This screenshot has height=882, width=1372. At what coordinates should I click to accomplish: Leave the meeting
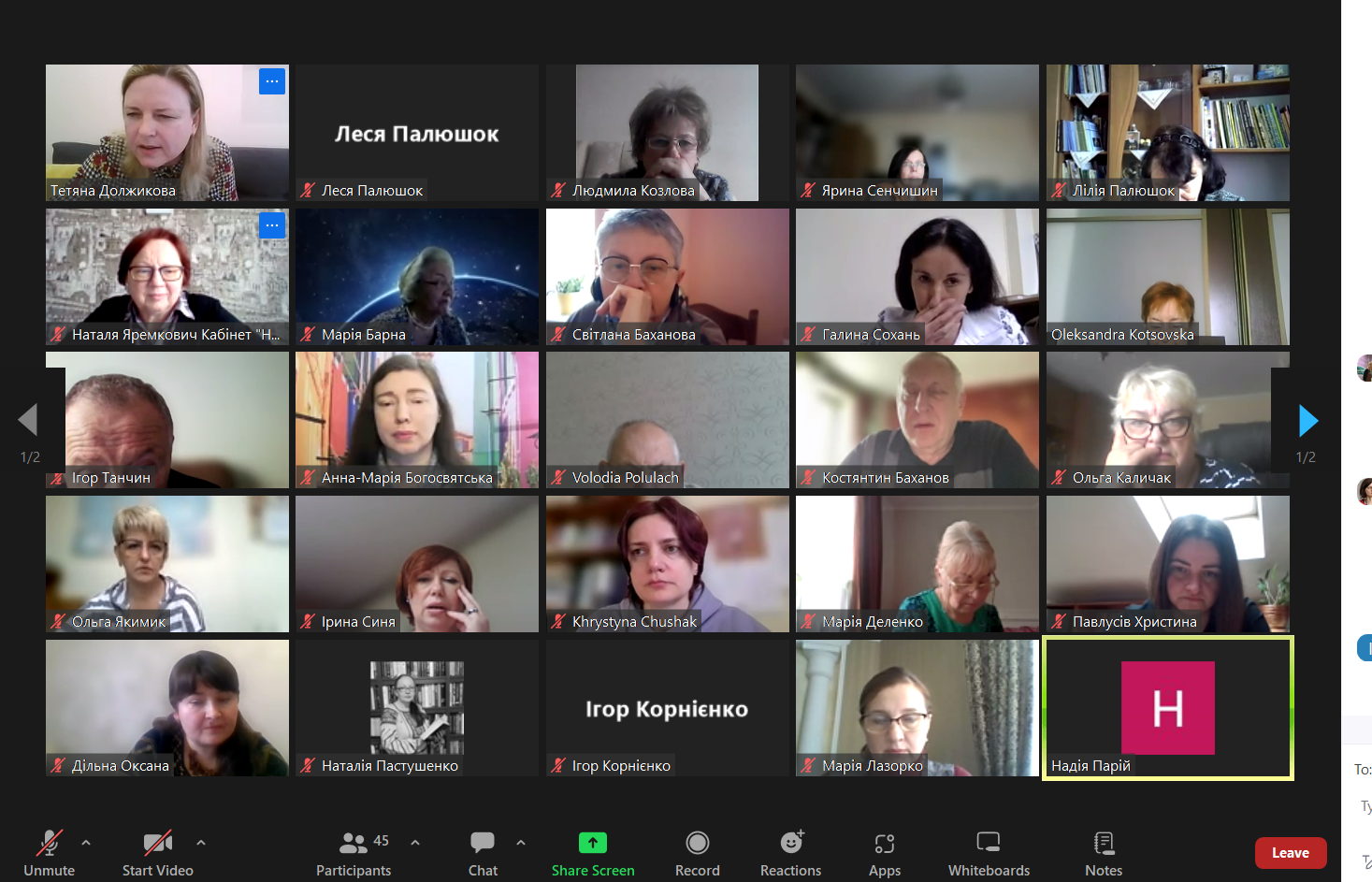pyautogui.click(x=1290, y=853)
